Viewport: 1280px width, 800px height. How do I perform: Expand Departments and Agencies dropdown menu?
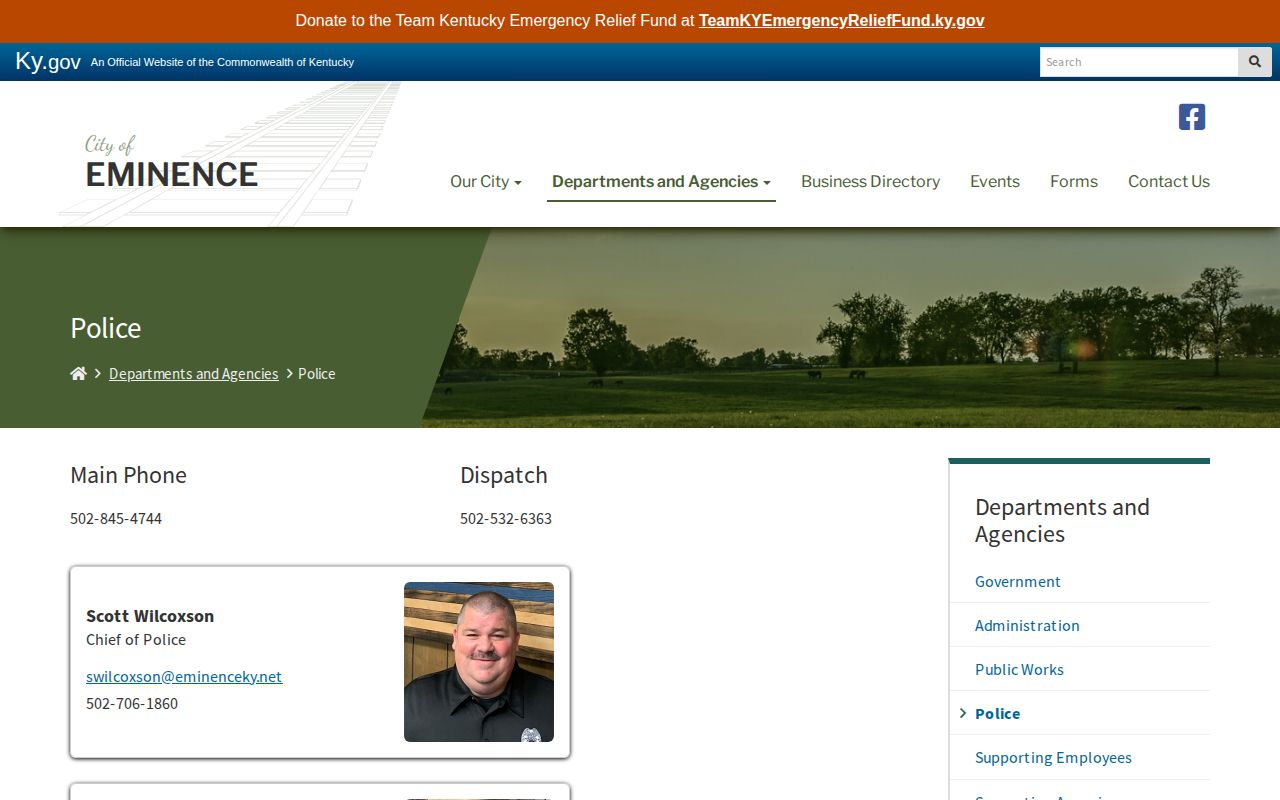pos(661,181)
